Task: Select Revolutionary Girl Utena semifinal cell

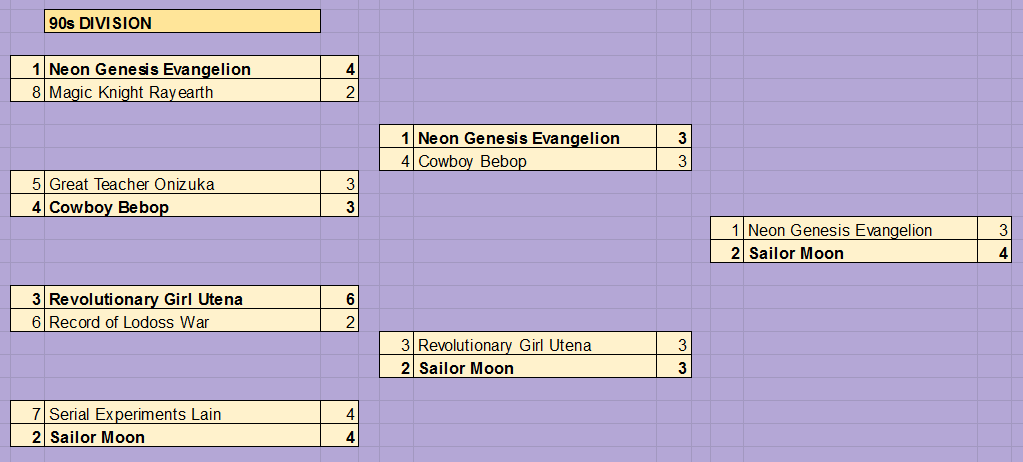Action: 535,343
